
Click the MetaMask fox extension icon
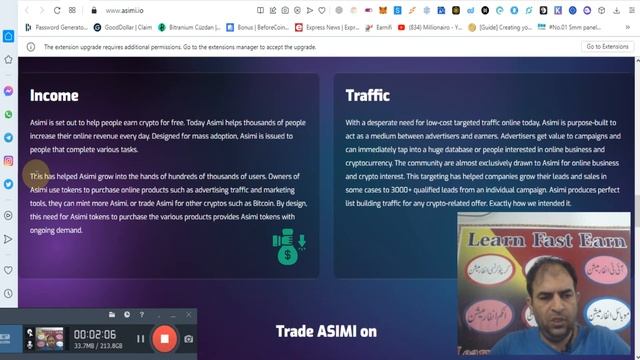click(x=383, y=11)
